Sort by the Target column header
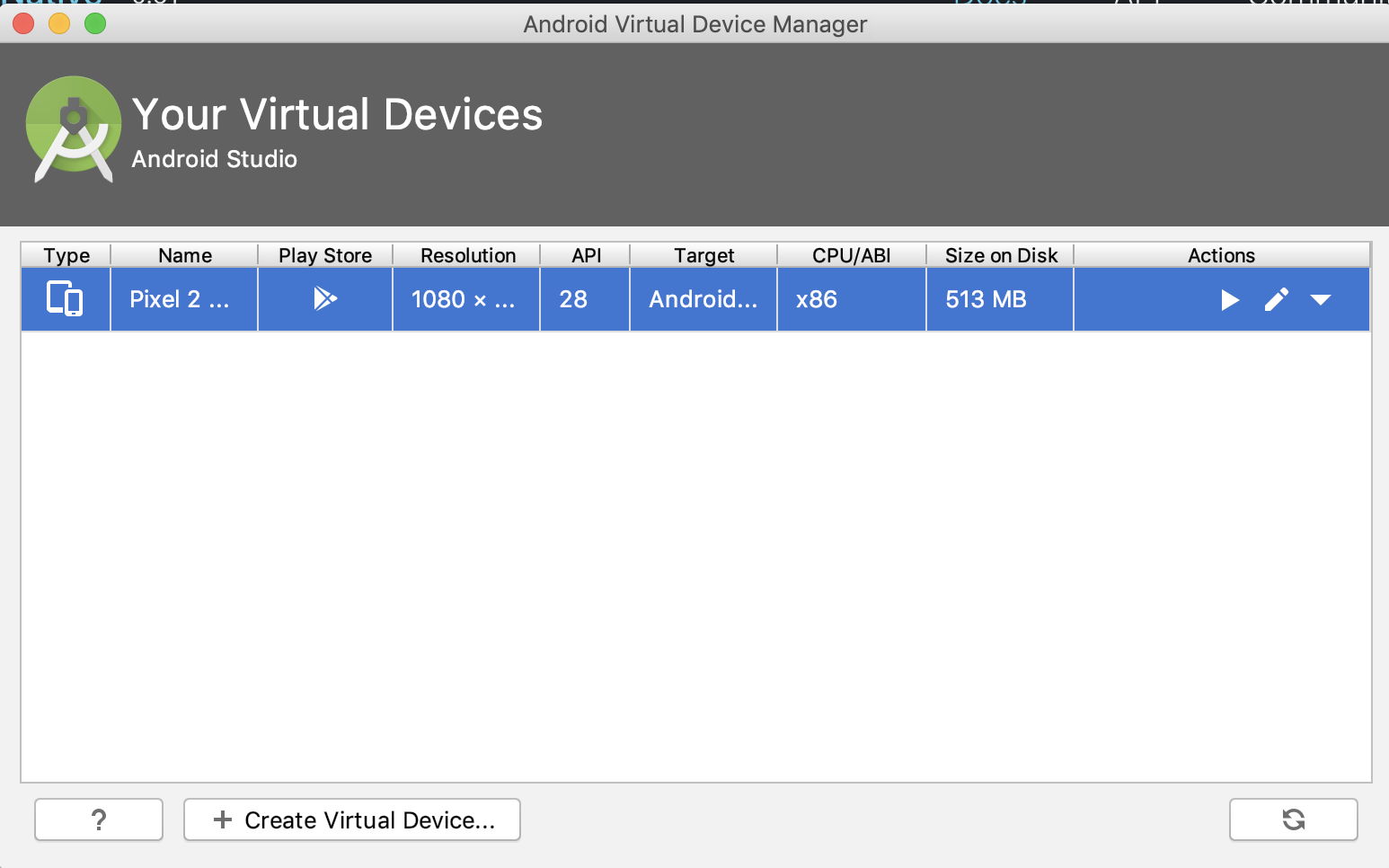Screen dimensions: 1389x868 tap(704, 255)
